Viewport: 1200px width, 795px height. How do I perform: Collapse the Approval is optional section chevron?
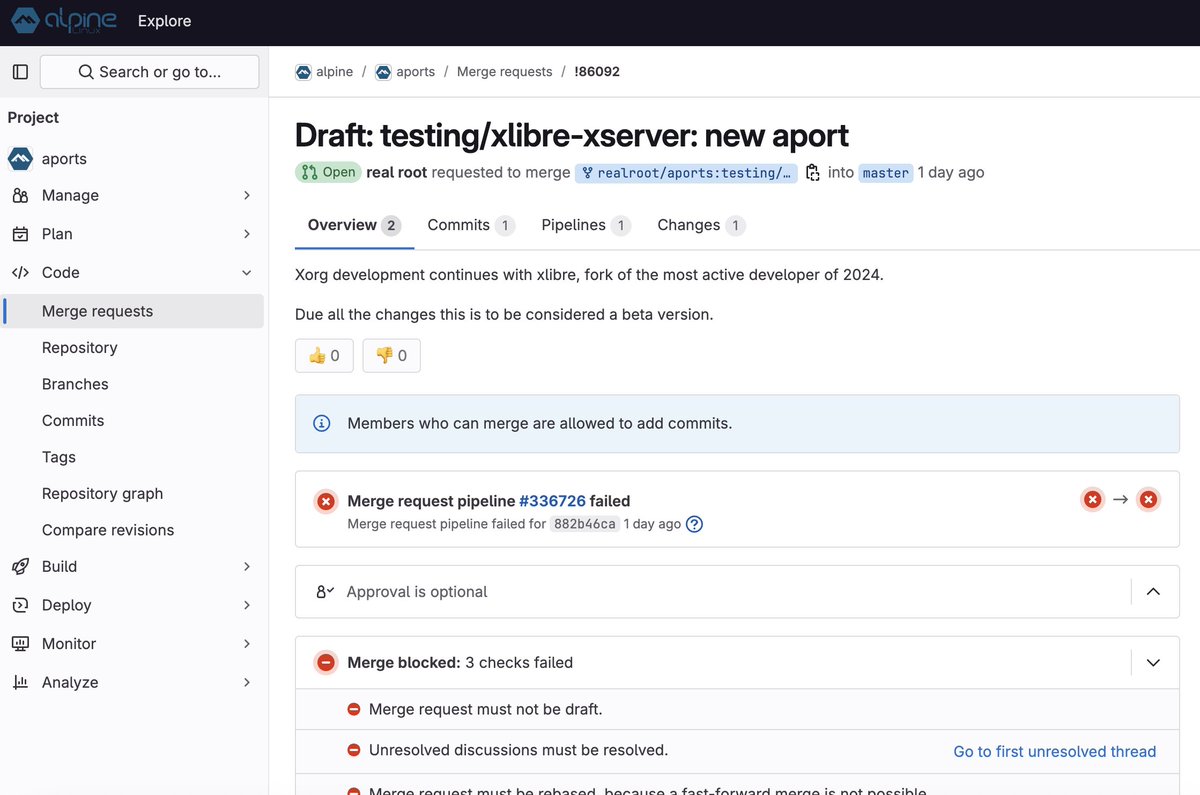(1153, 592)
